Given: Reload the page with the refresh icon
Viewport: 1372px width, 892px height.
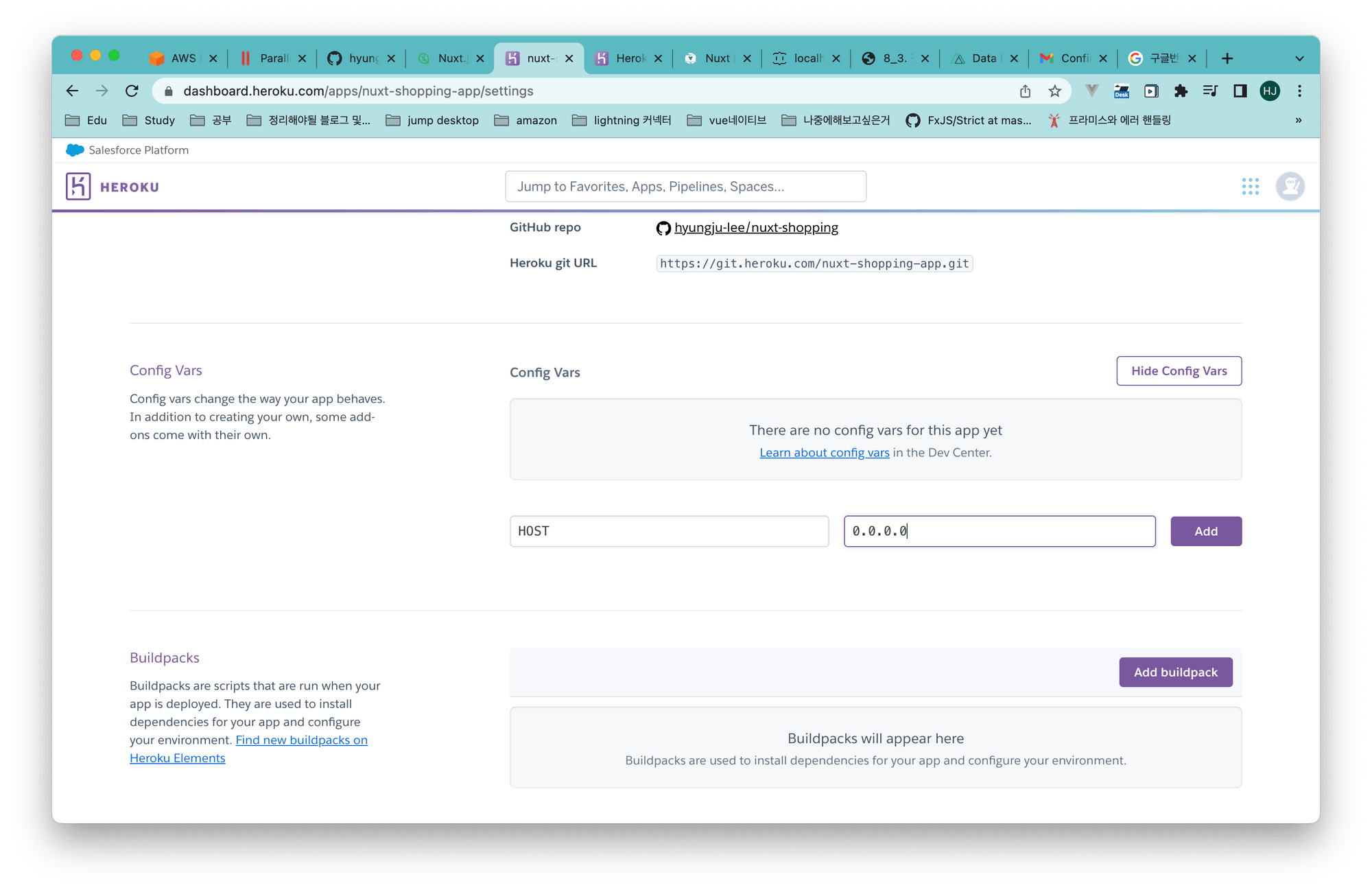Looking at the screenshot, I should (x=132, y=91).
